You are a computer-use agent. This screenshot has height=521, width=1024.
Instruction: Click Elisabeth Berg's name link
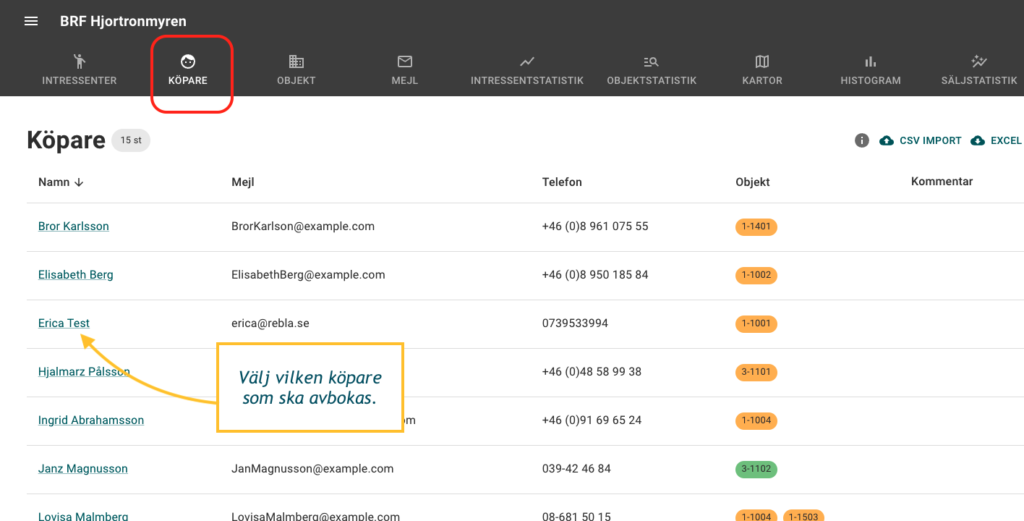pos(75,275)
